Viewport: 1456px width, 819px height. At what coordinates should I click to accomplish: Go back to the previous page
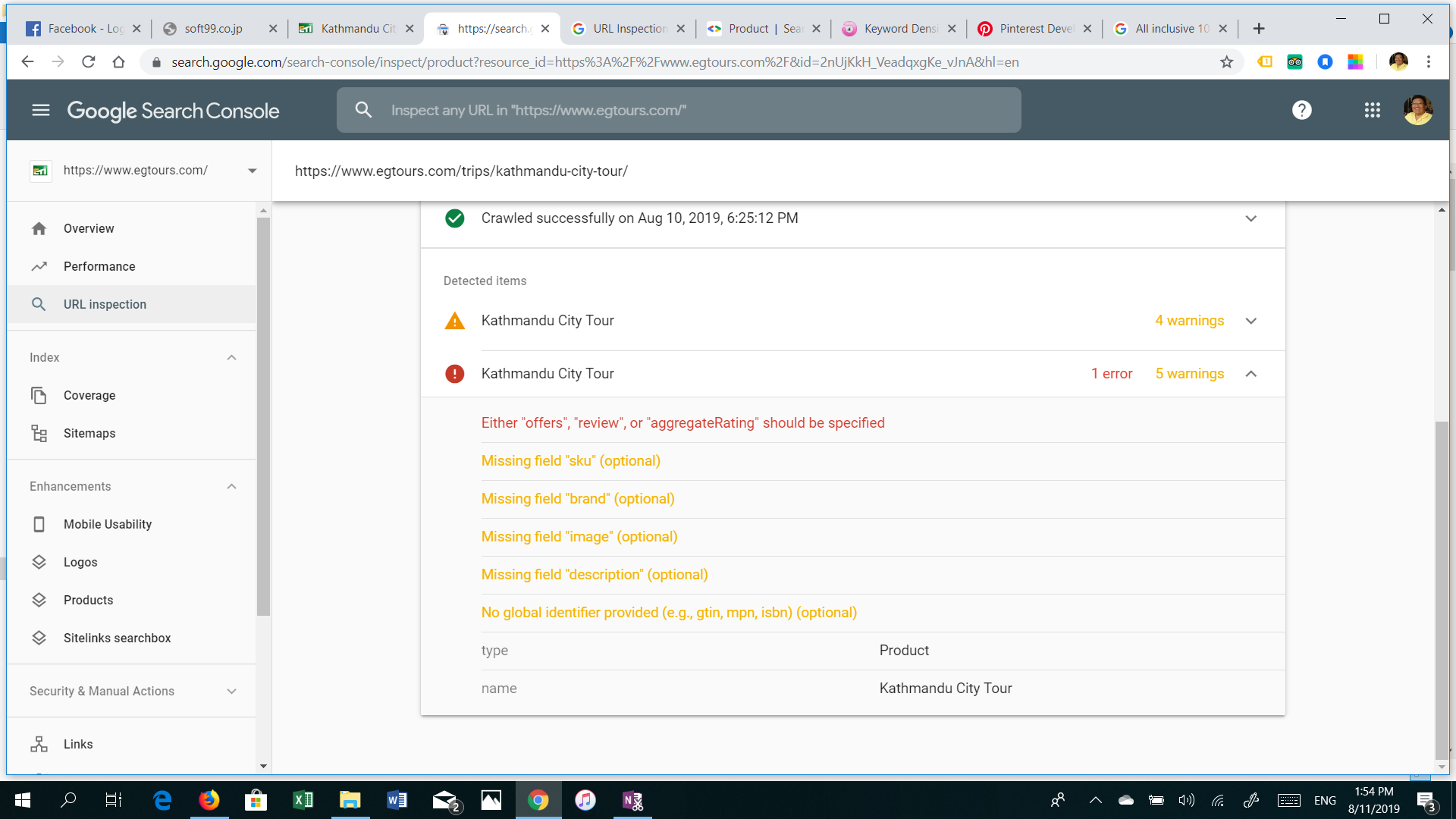tap(28, 62)
